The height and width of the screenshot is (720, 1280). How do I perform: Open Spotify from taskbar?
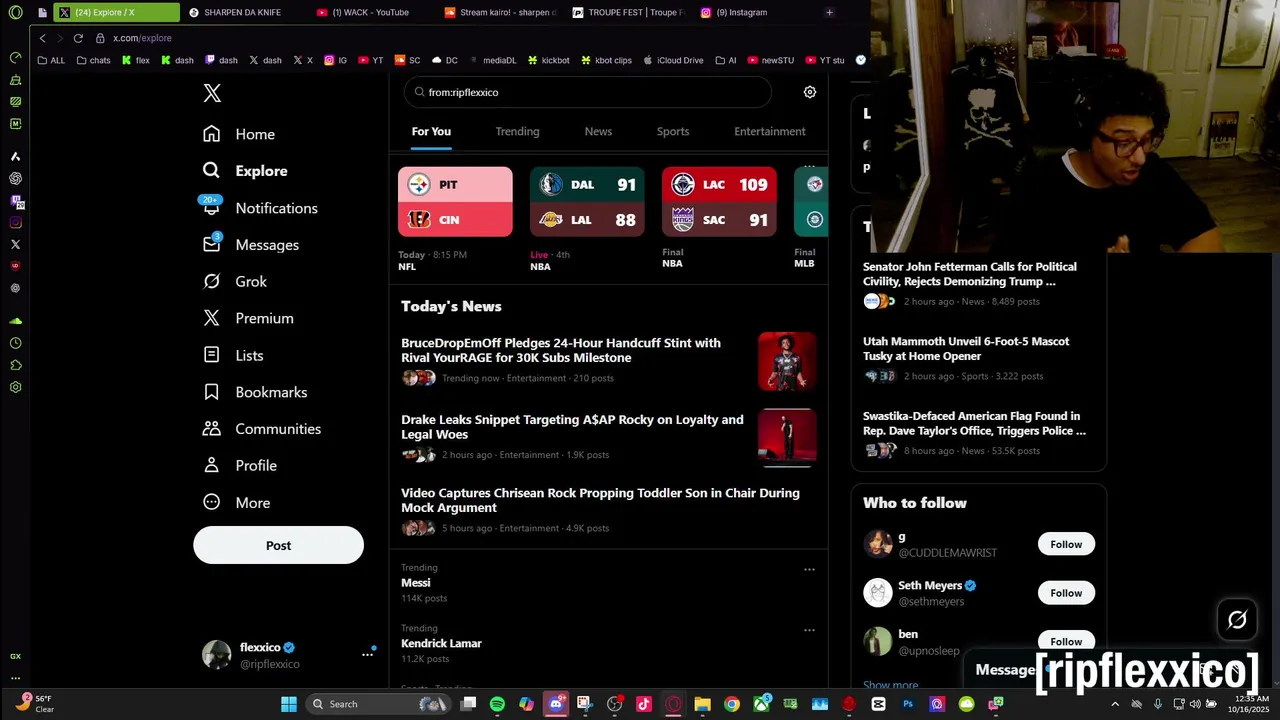coord(497,704)
